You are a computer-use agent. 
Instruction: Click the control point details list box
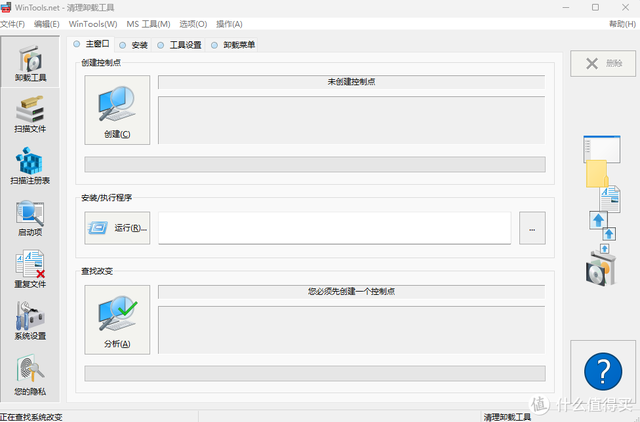pyautogui.click(x=351, y=120)
